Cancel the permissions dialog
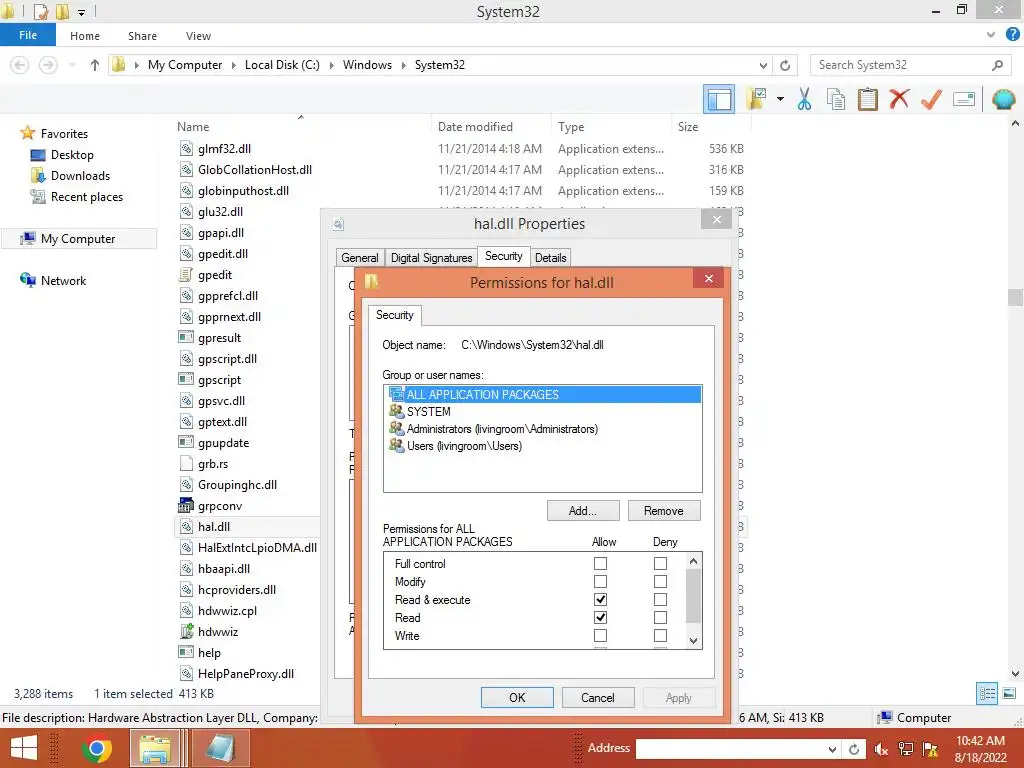1024x768 pixels. (x=598, y=697)
